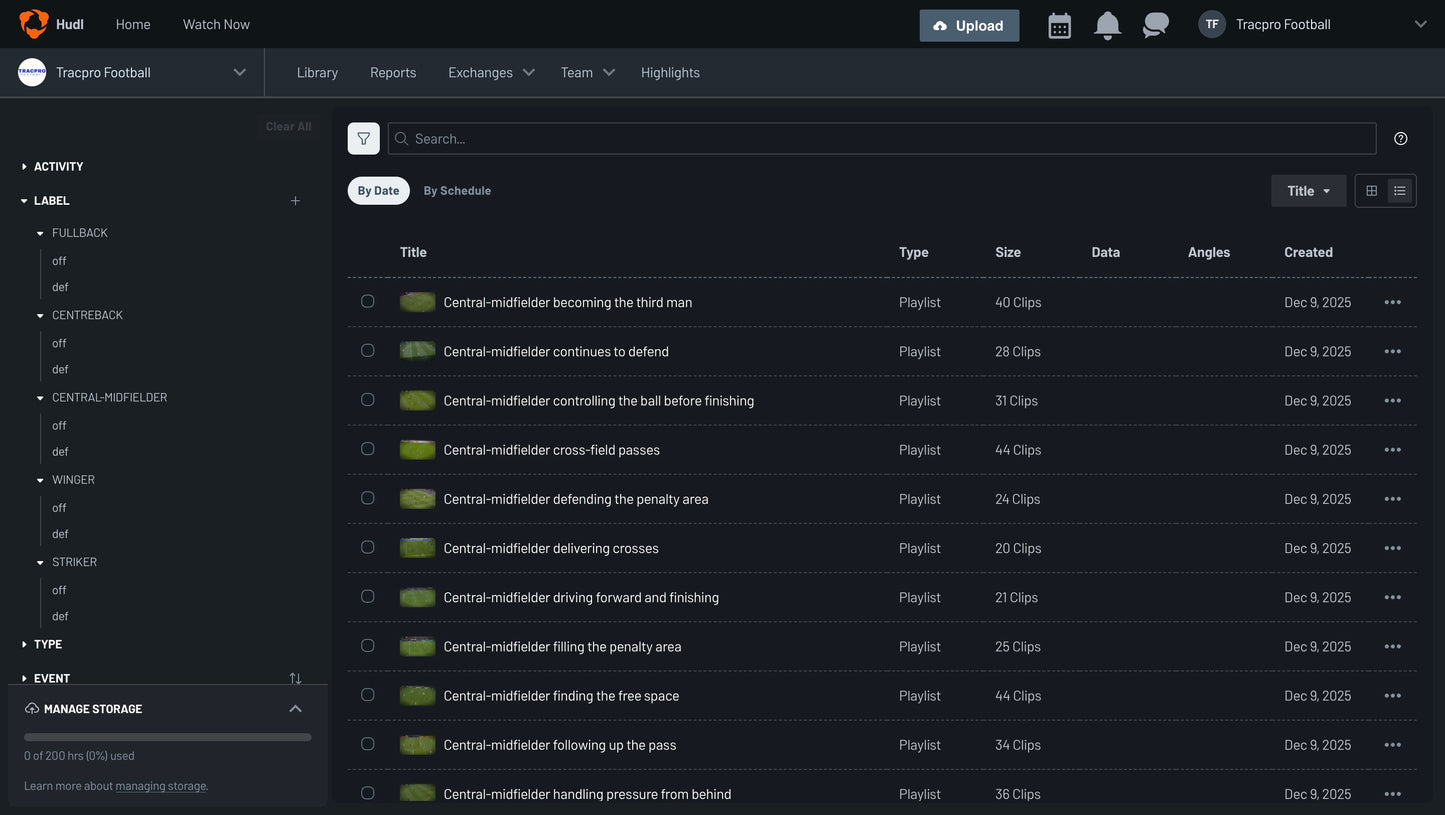
Task: Click inside the Search field
Action: (x=880, y=139)
